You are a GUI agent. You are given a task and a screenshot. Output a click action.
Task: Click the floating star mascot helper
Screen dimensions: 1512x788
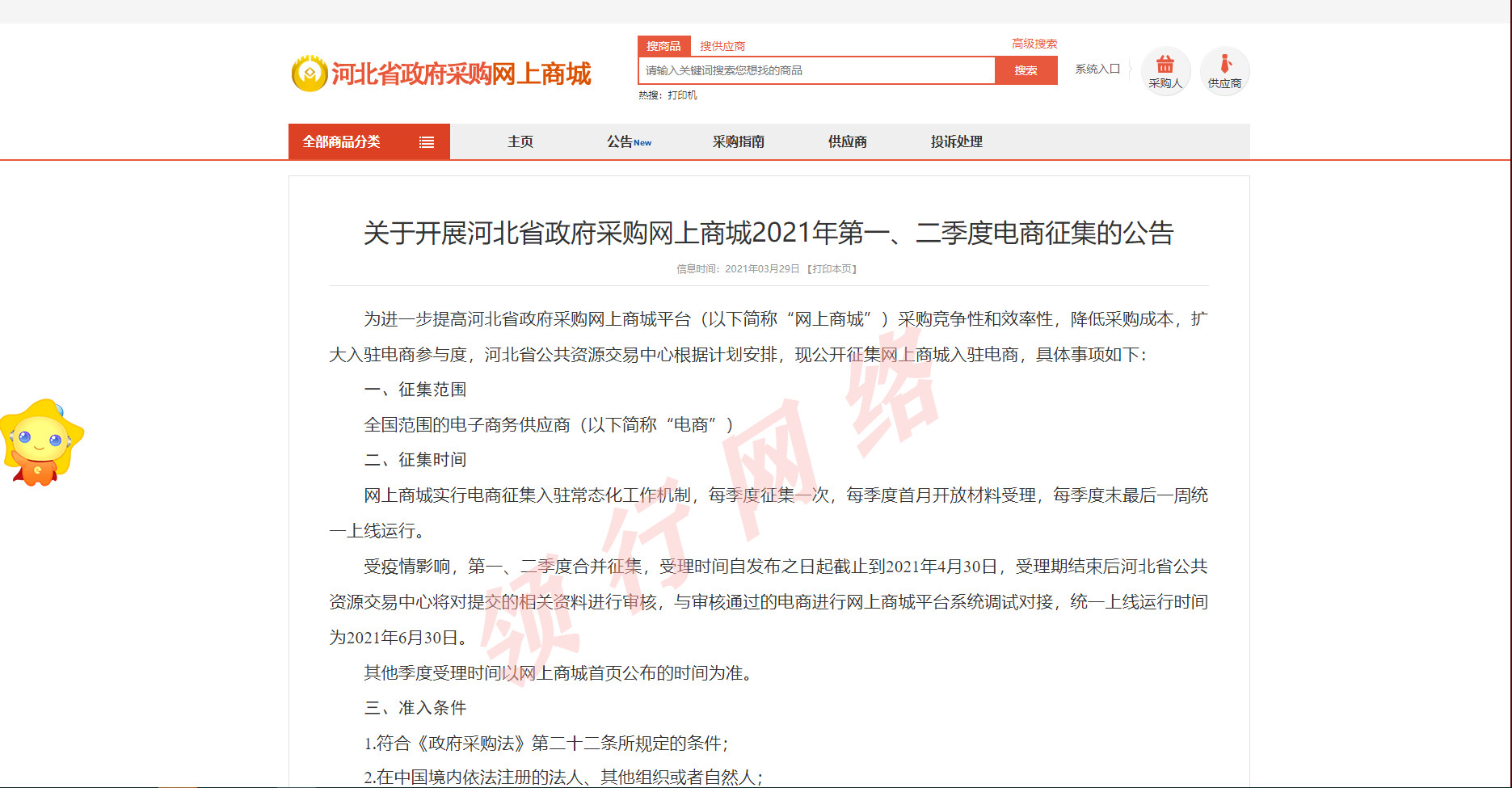coord(40,442)
